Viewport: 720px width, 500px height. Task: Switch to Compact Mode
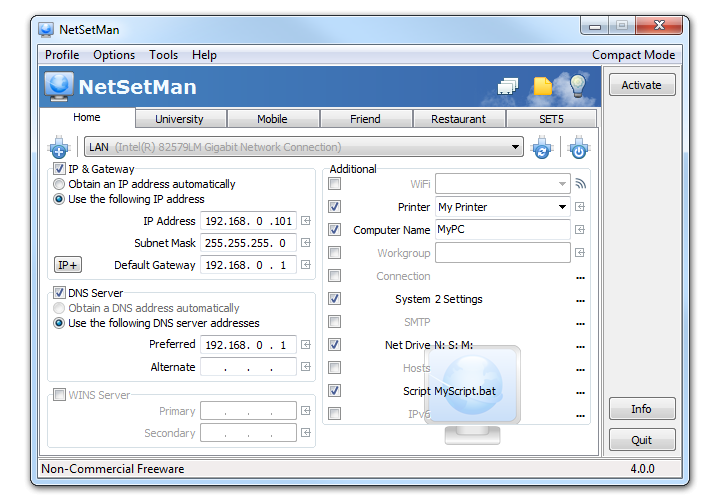(x=633, y=55)
